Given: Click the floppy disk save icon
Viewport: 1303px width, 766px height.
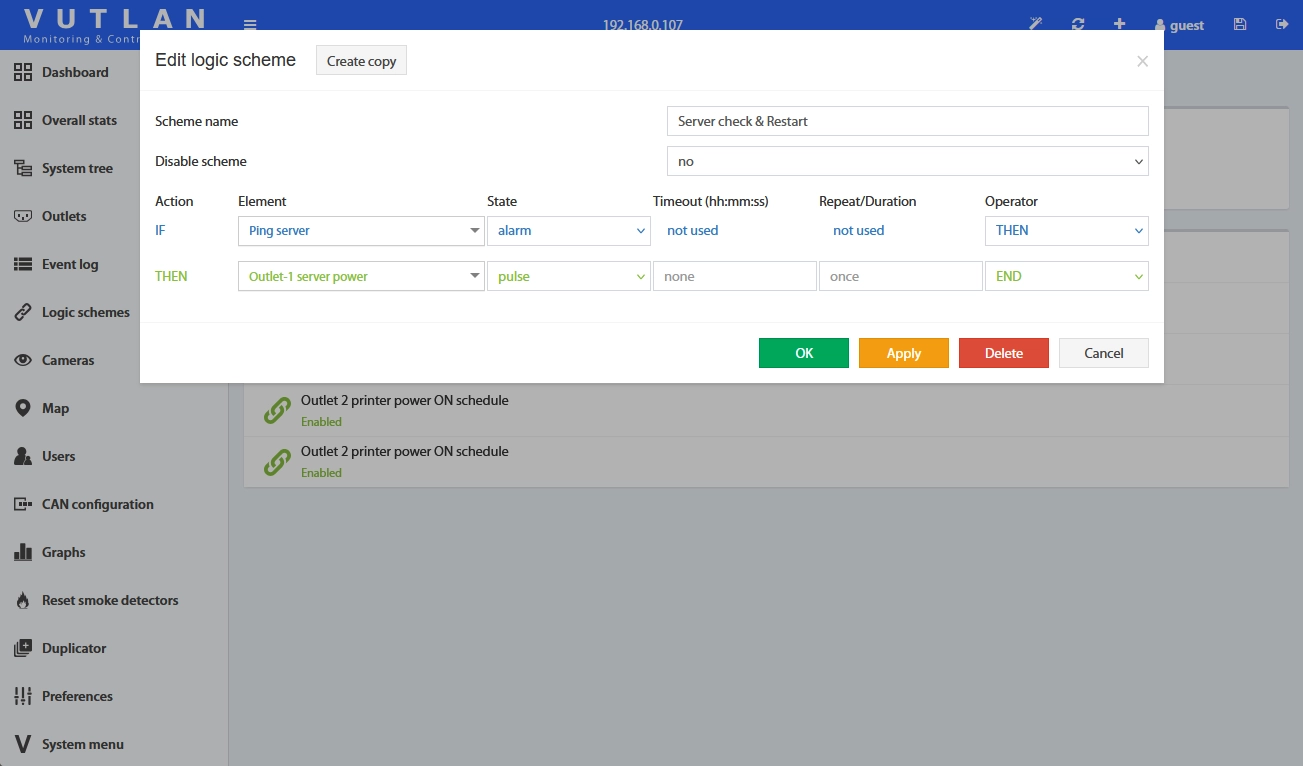Looking at the screenshot, I should (1240, 24).
